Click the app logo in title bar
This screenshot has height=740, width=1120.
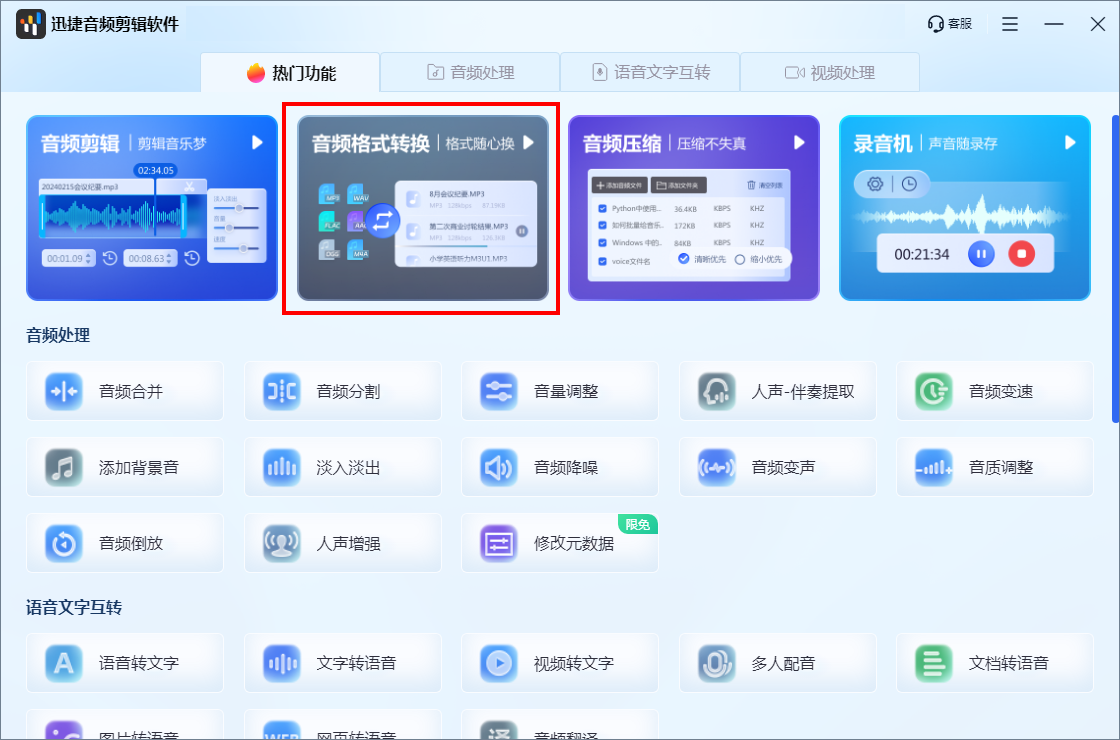click(x=31, y=24)
